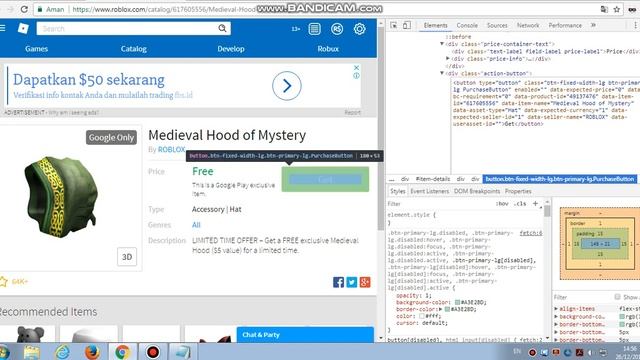Click the search magnifier icon

222,28
